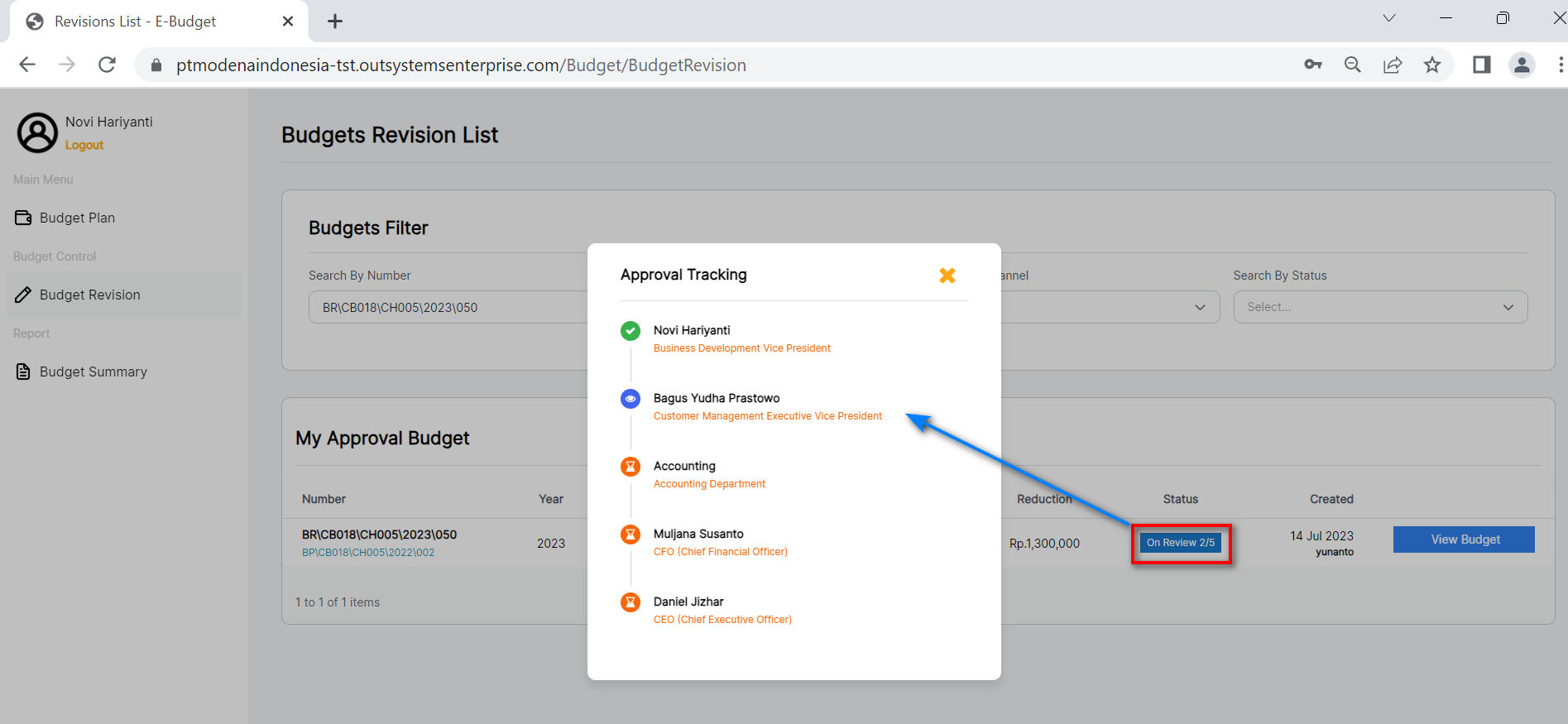Viewport: 1568px width, 724px height.
Task: Open the browser zoom control icon
Action: tap(1353, 65)
